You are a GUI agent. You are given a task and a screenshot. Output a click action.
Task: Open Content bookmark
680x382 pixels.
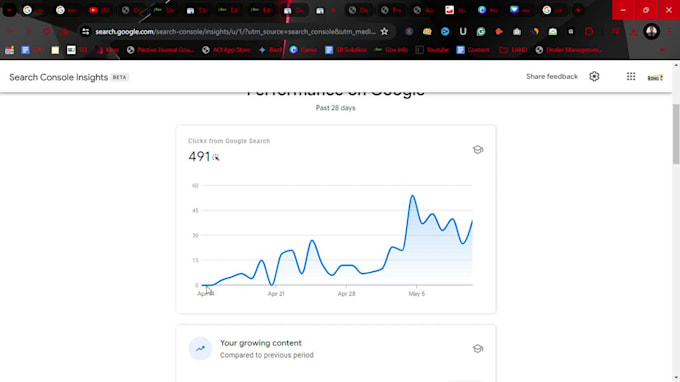473,50
